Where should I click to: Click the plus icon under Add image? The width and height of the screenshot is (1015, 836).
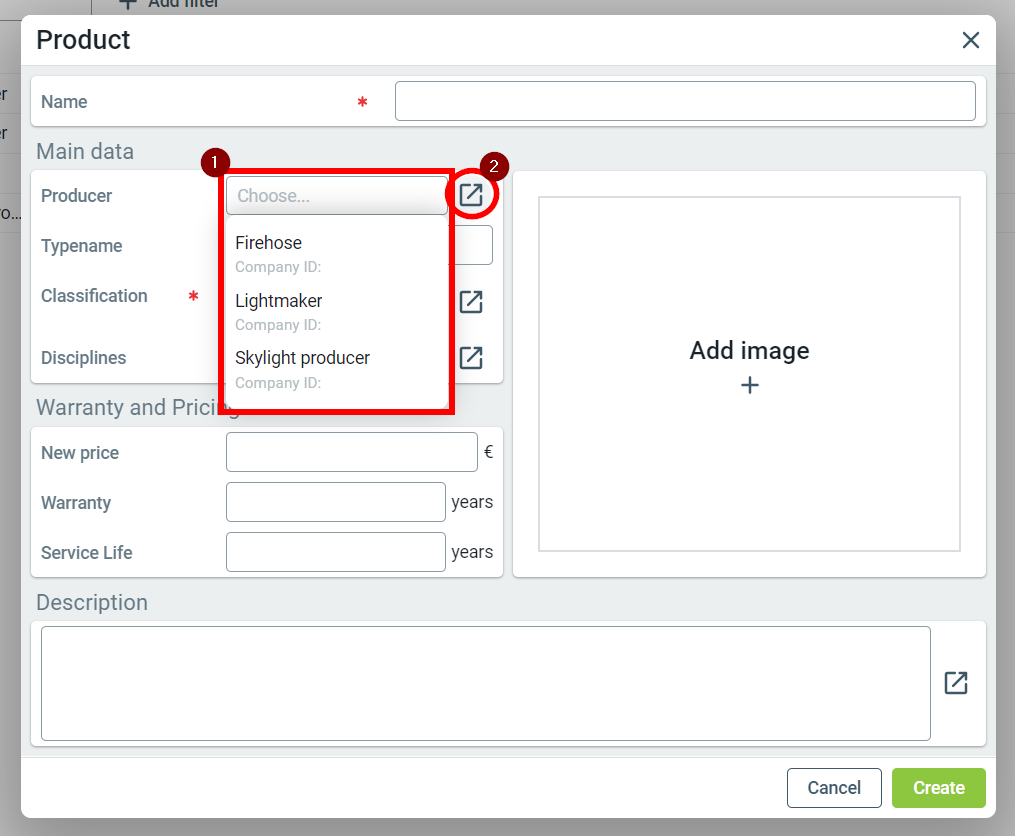[x=750, y=385]
